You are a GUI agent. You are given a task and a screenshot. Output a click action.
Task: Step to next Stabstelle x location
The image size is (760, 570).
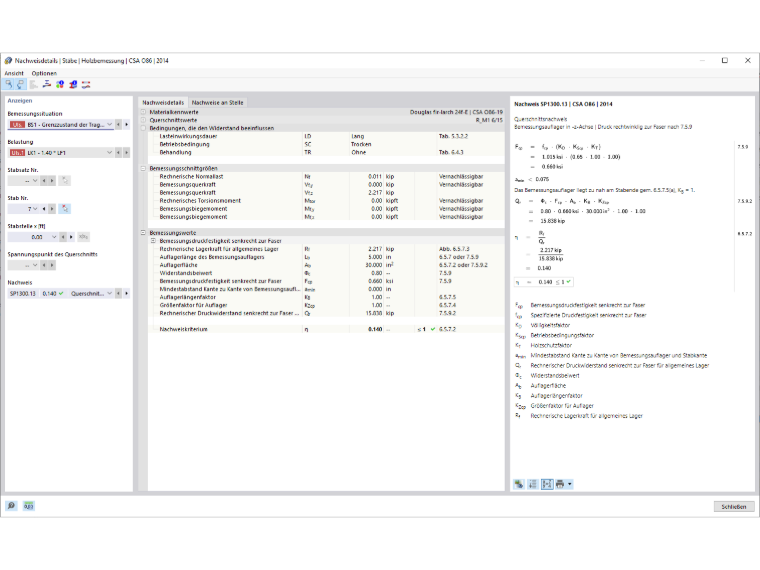coord(71,237)
